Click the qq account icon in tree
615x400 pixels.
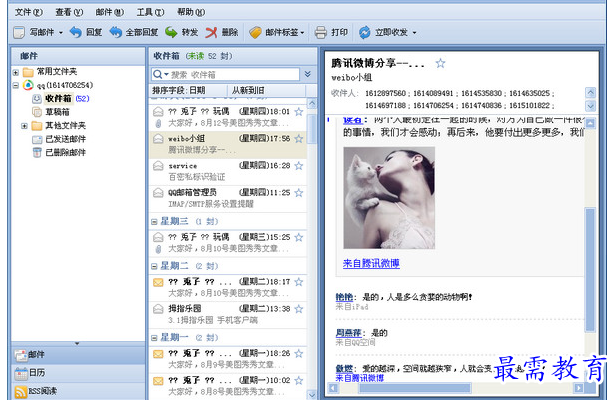pos(28,85)
